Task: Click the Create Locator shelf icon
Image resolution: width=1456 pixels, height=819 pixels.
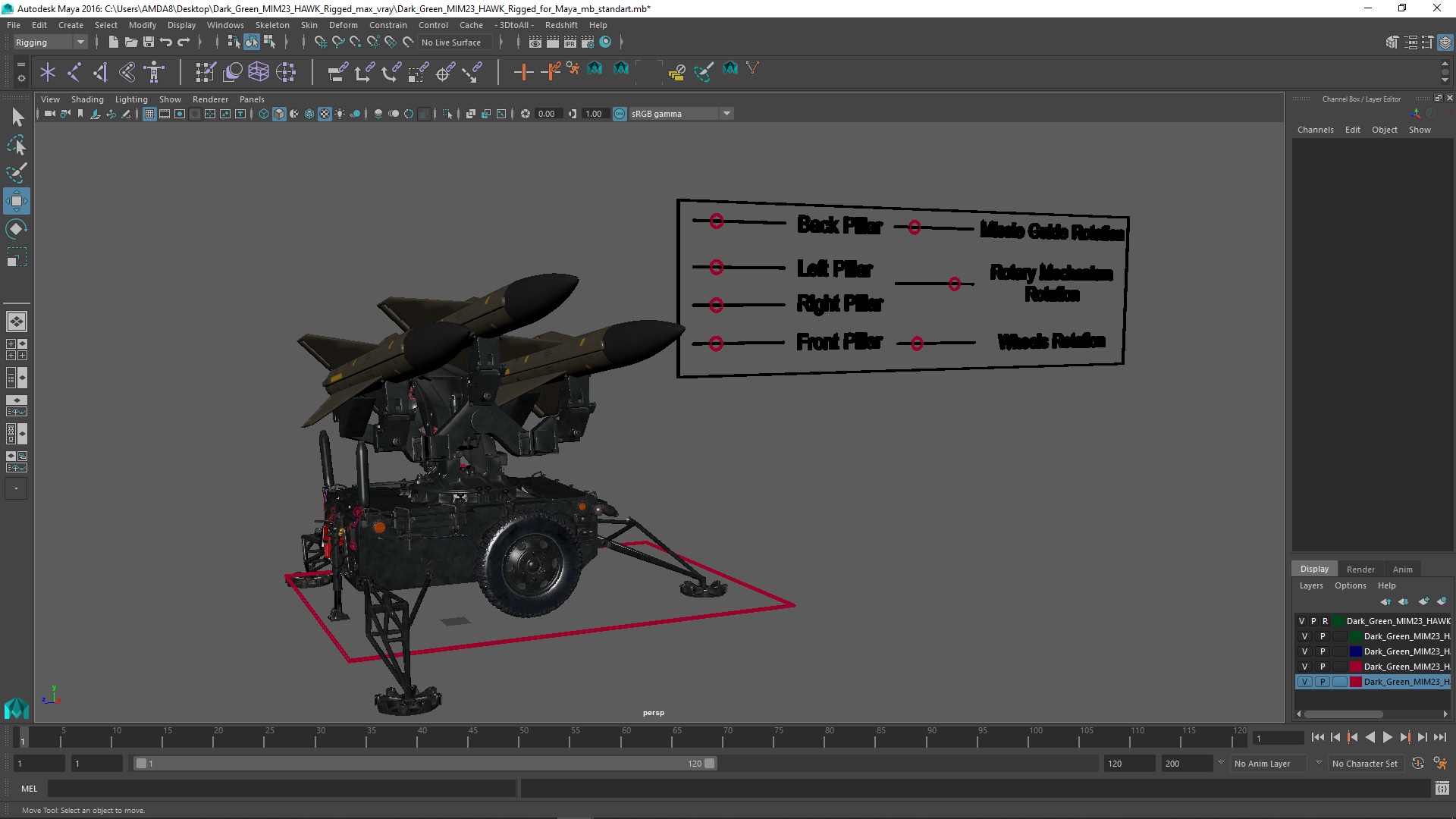Action: 48,72
